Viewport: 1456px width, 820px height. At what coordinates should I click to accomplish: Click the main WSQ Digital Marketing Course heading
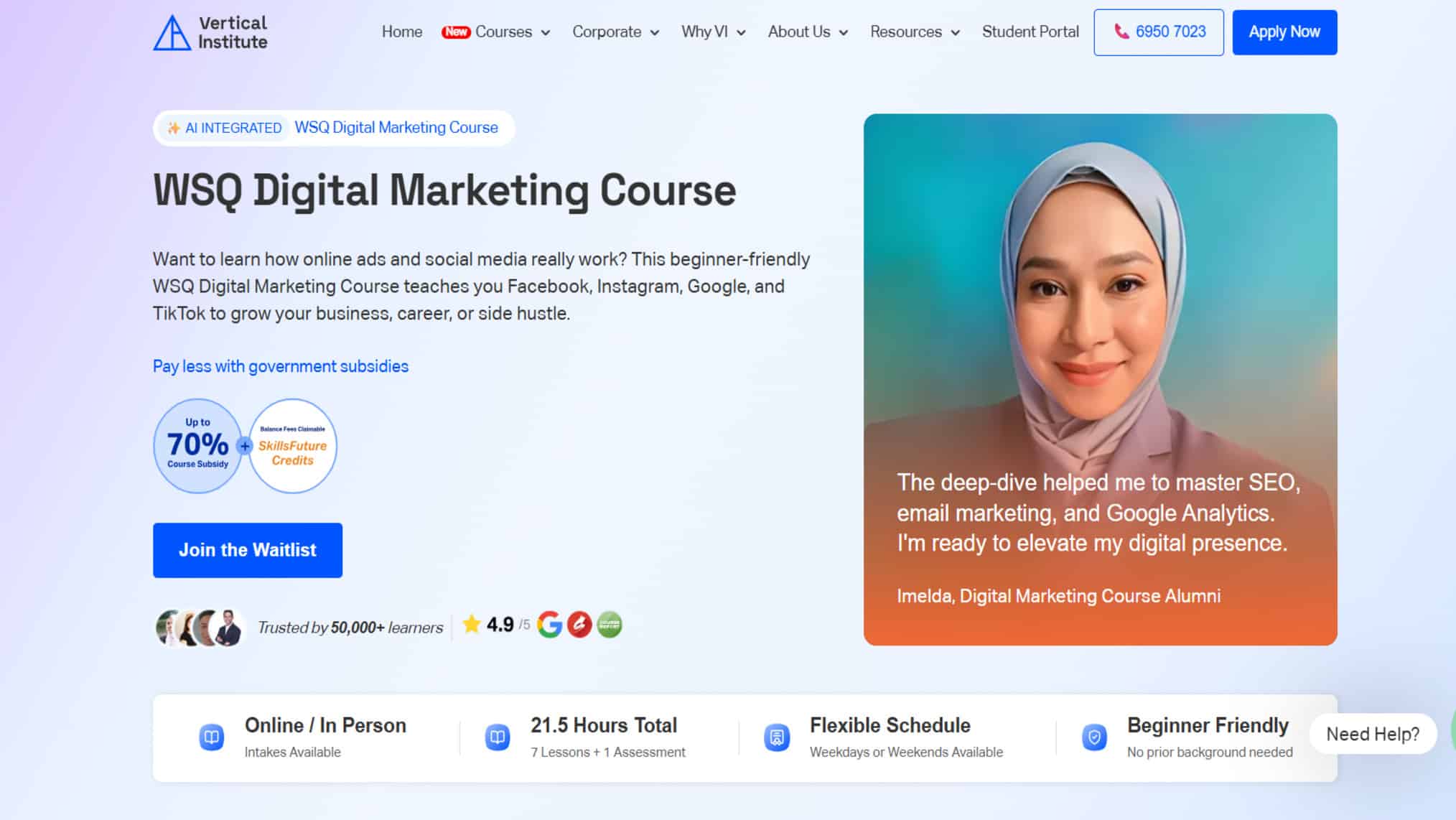(444, 191)
